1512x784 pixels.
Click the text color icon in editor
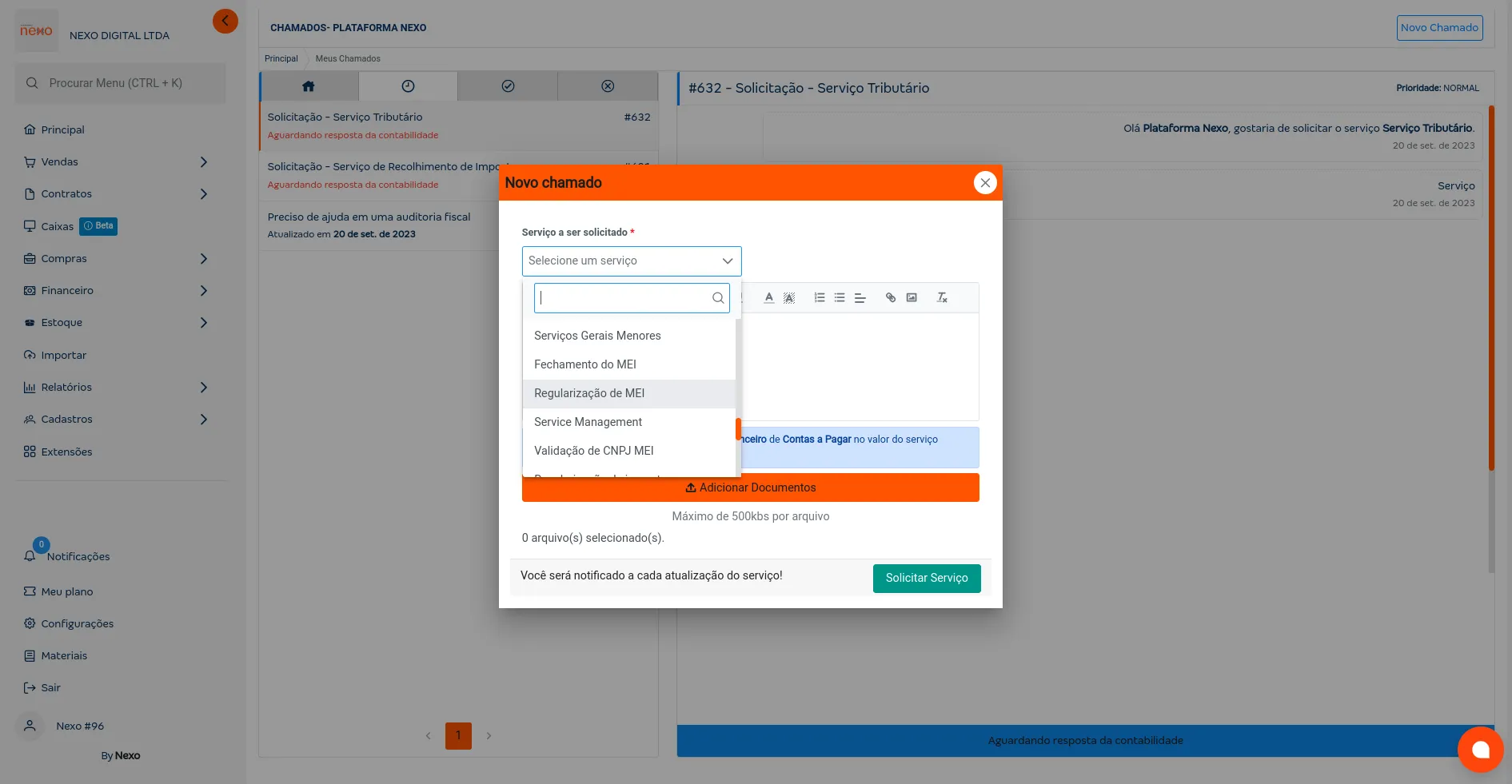pyautogui.click(x=768, y=298)
